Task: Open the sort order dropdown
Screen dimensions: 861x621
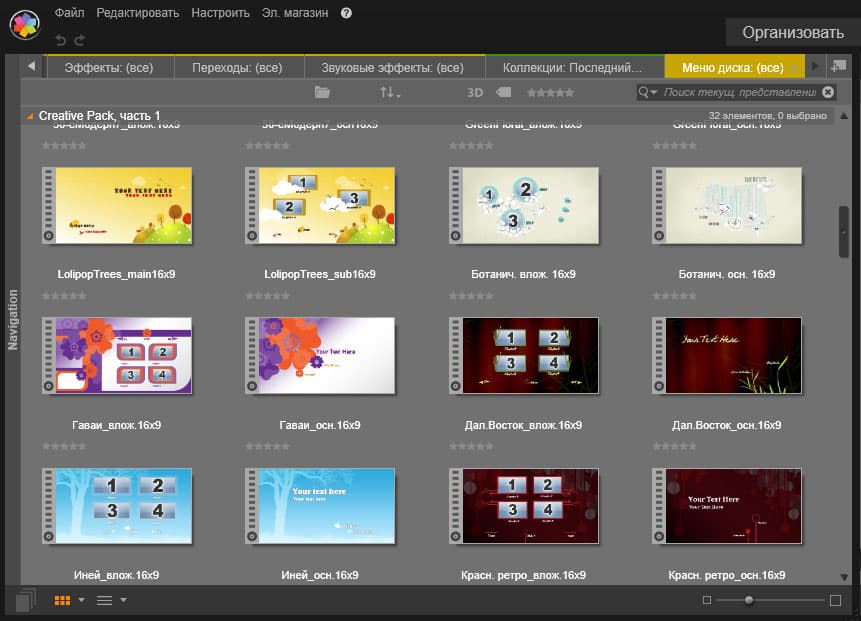Action: (390, 92)
